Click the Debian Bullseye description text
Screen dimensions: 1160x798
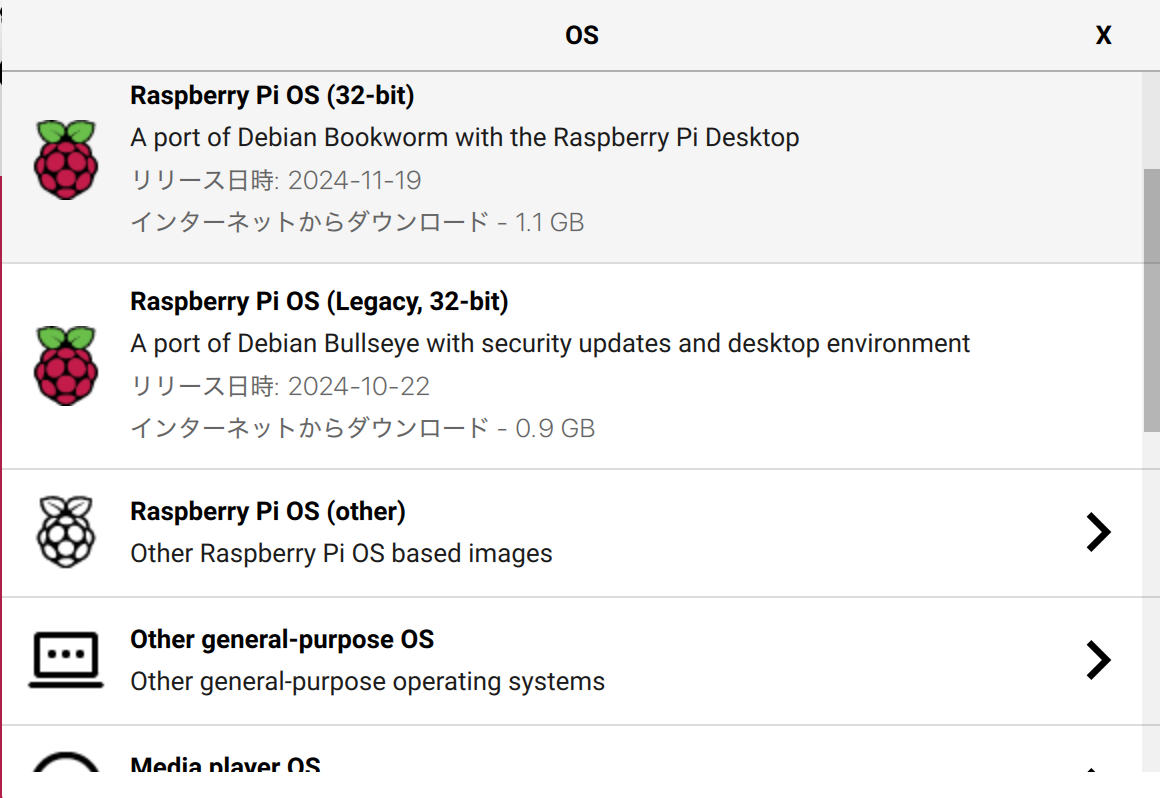550,344
